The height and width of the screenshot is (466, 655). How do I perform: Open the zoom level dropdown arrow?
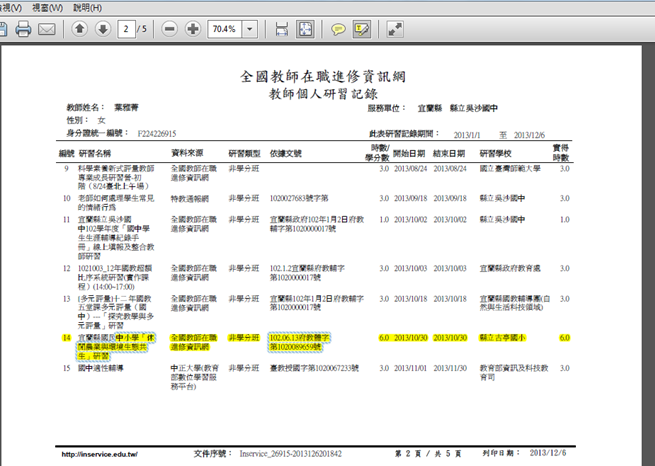(x=249, y=29)
